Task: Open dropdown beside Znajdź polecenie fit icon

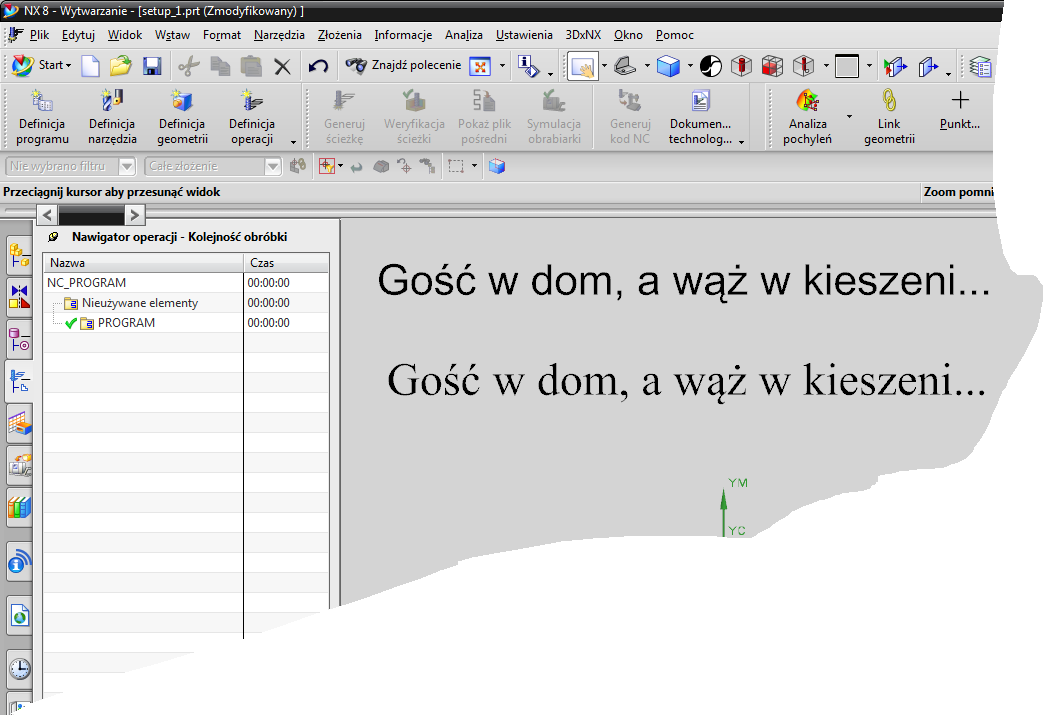Action: (502, 66)
